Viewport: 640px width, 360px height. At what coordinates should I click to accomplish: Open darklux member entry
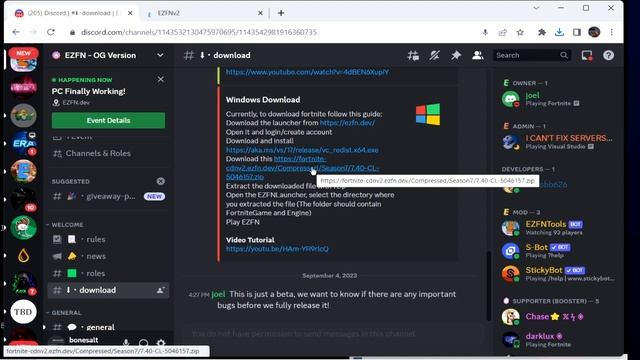point(557,340)
